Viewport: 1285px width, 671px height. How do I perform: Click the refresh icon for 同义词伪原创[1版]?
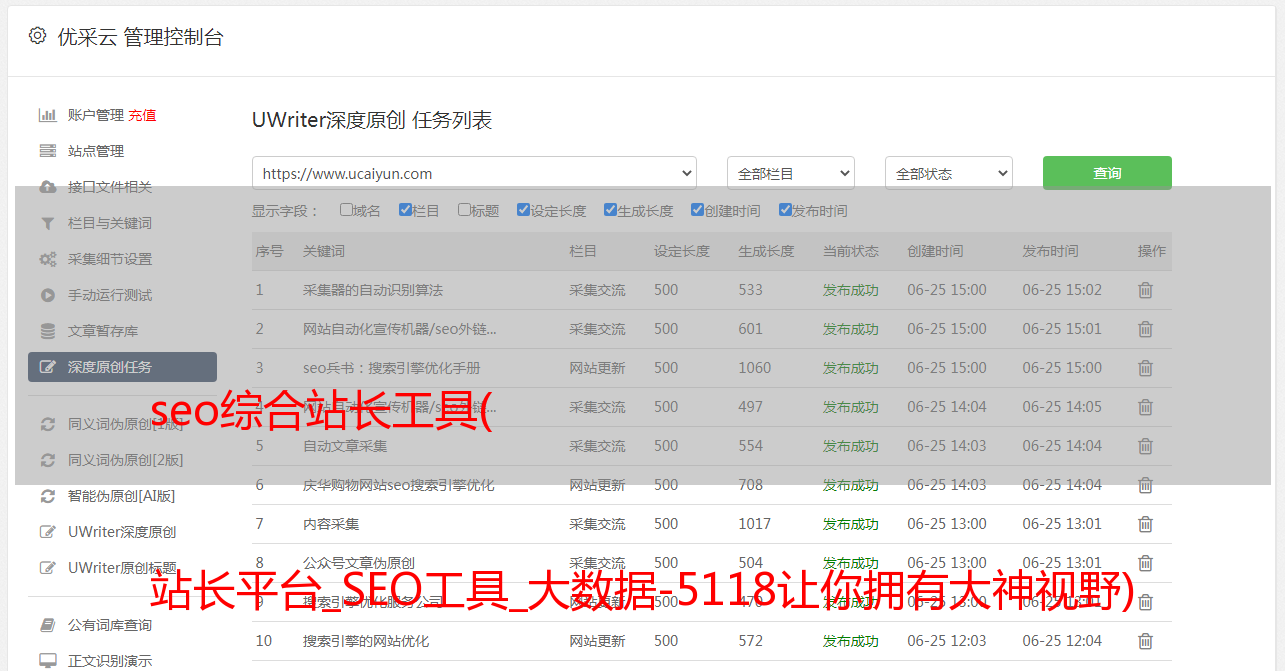point(47,424)
